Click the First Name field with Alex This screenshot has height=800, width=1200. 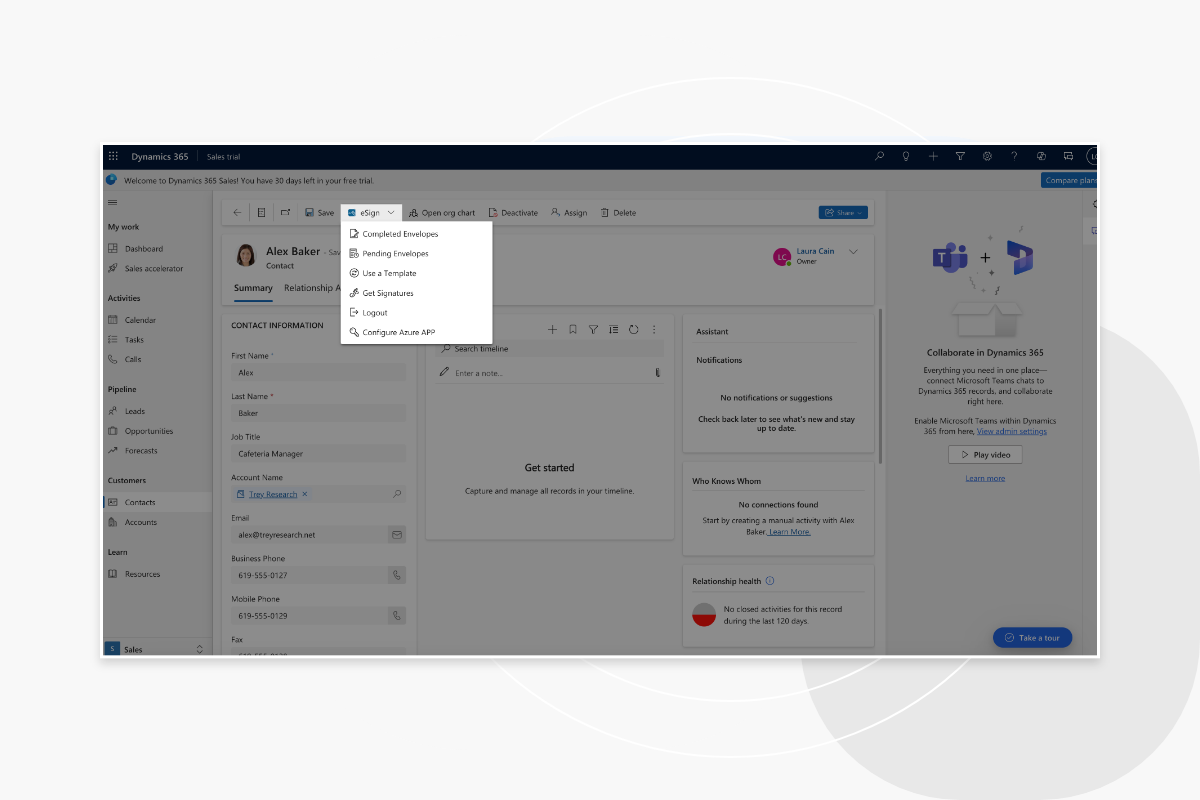click(318, 372)
